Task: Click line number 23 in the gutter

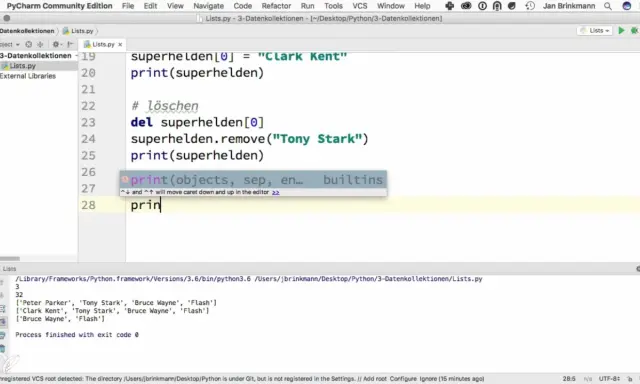Action: (88, 122)
